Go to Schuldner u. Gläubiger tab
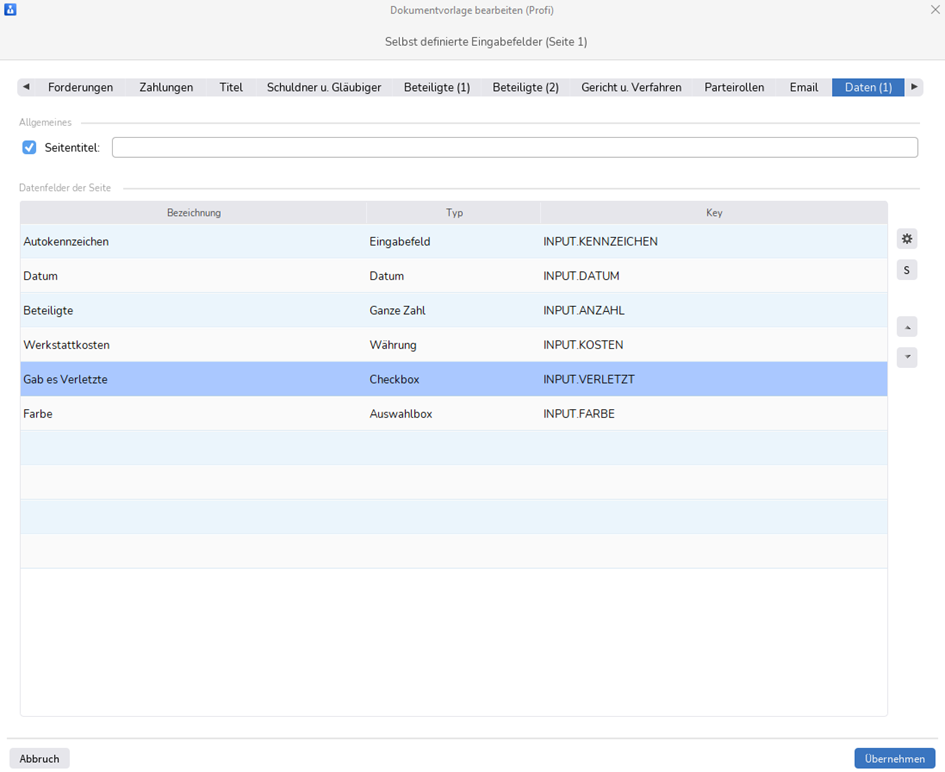945x772 pixels. 324,87
